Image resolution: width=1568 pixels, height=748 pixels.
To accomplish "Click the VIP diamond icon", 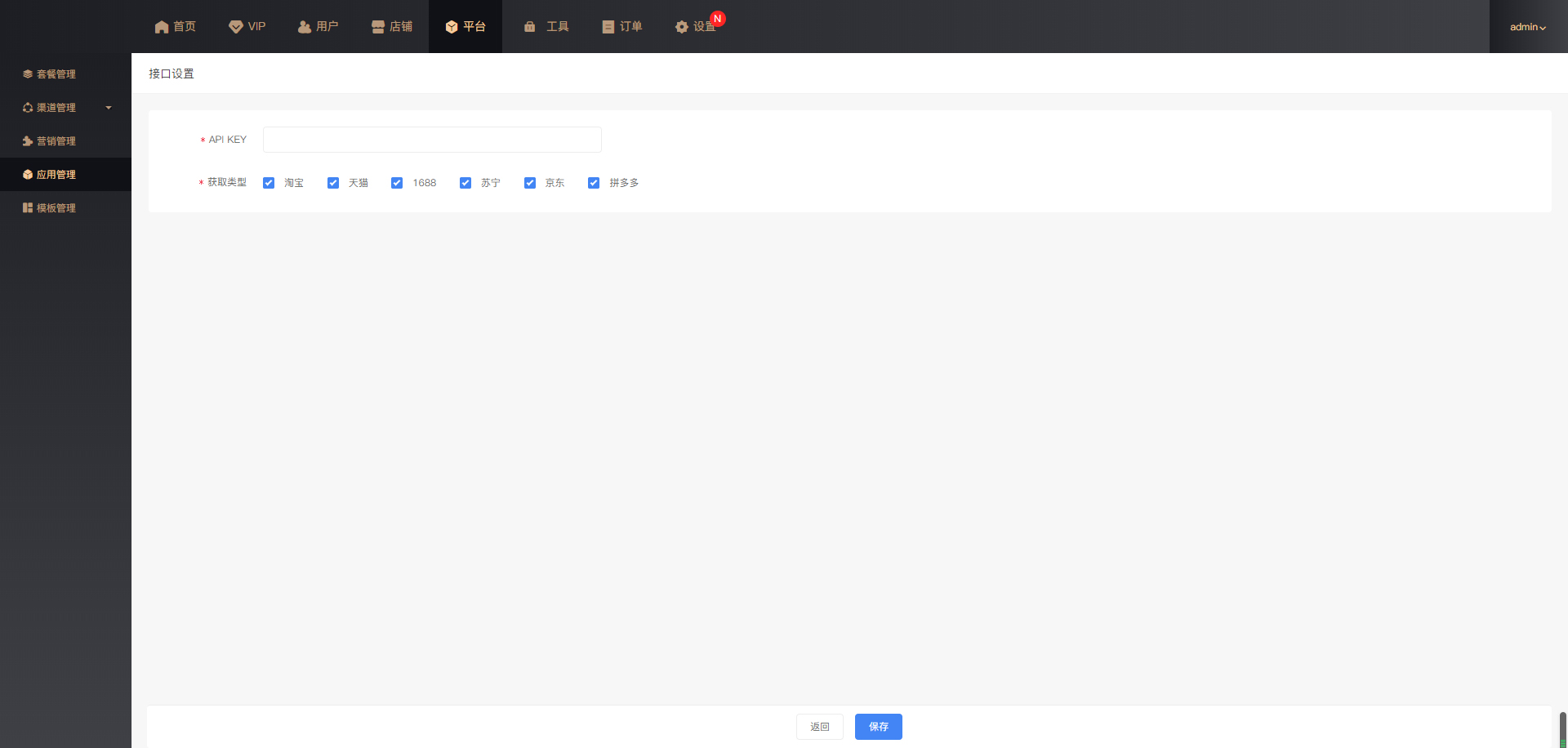I will [x=235, y=27].
